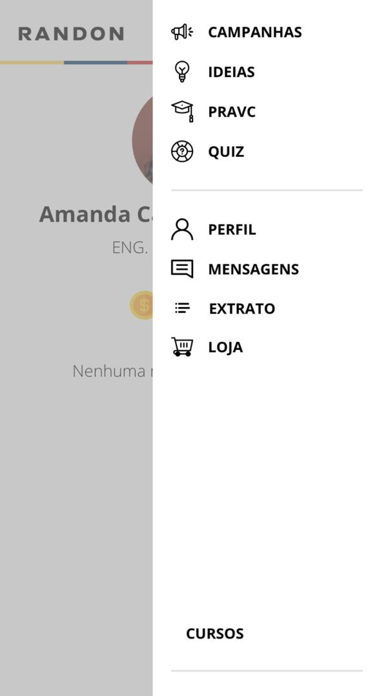Screen dimensions: 392x696
Task: Open MENSAGENS menu label
Action: pyautogui.click(x=253, y=269)
